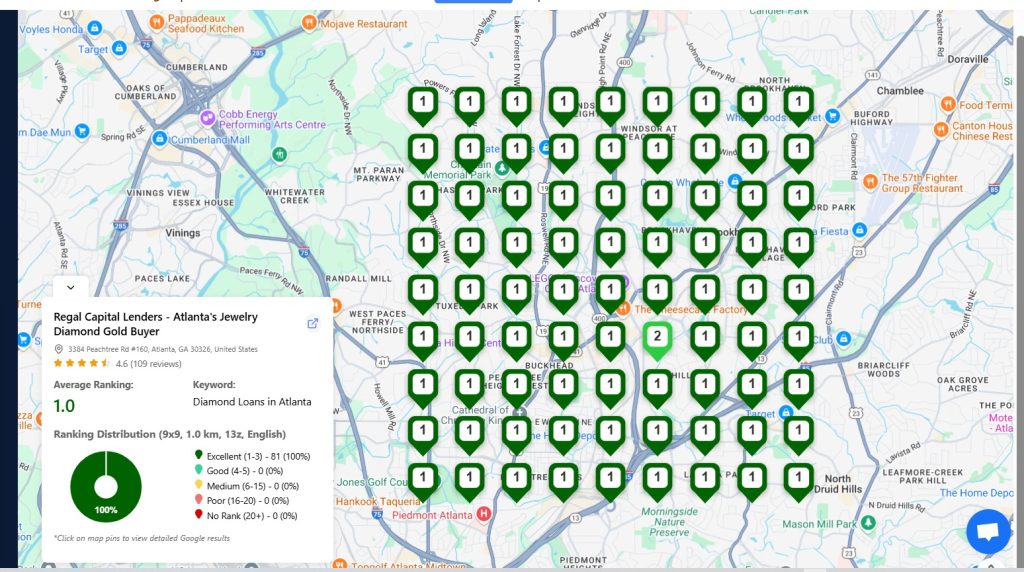
Task: Click the Hankook Taqueria map label
Action: click(378, 501)
